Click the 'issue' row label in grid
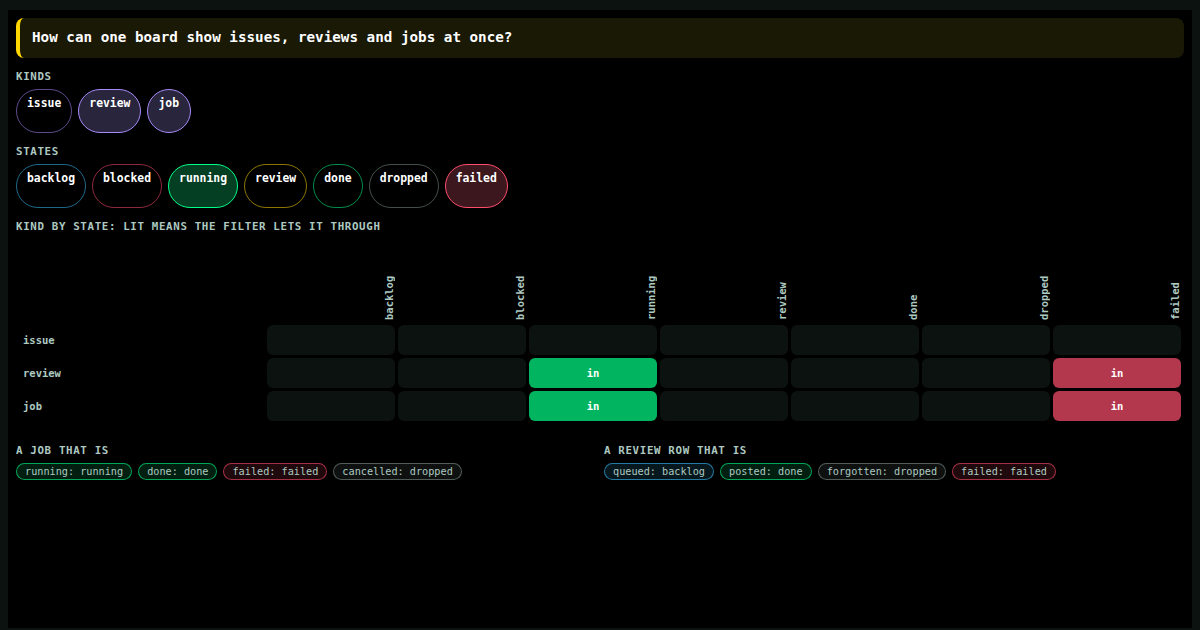Viewport: 1200px width, 630px height. (x=39, y=340)
